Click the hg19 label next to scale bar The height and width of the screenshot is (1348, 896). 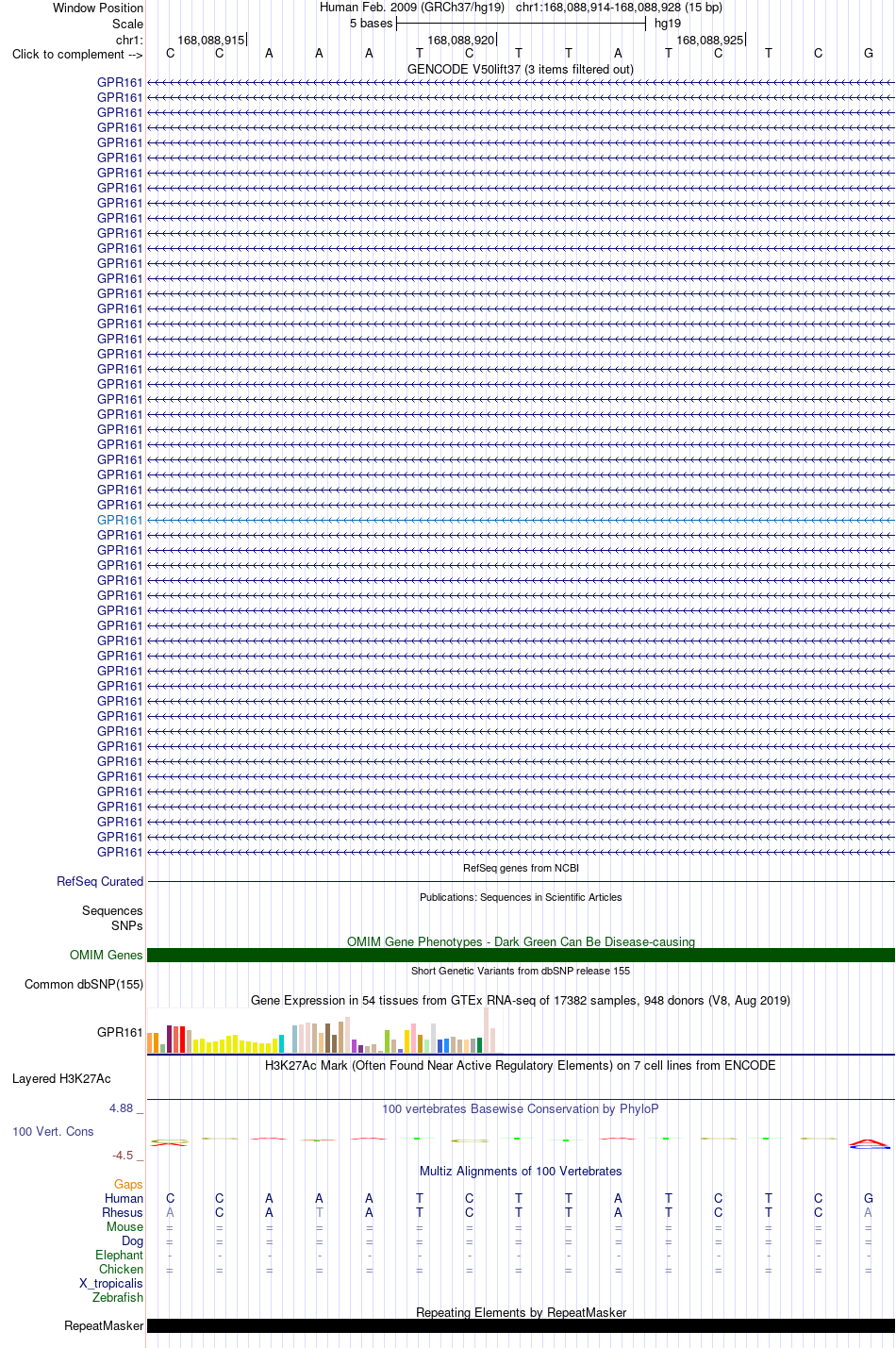tap(668, 24)
